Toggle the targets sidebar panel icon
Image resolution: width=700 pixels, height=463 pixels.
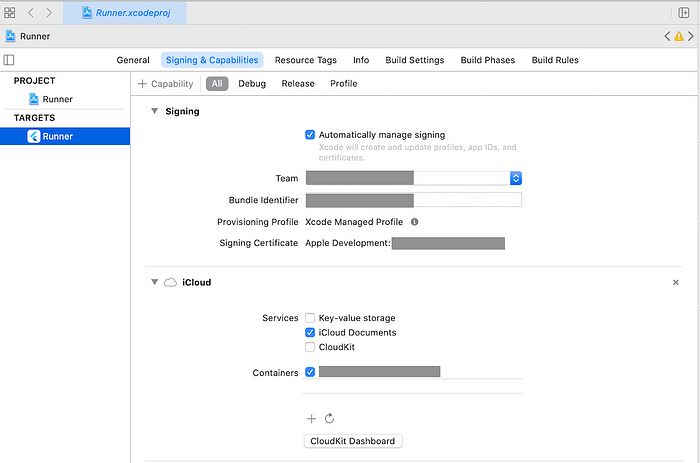9,60
